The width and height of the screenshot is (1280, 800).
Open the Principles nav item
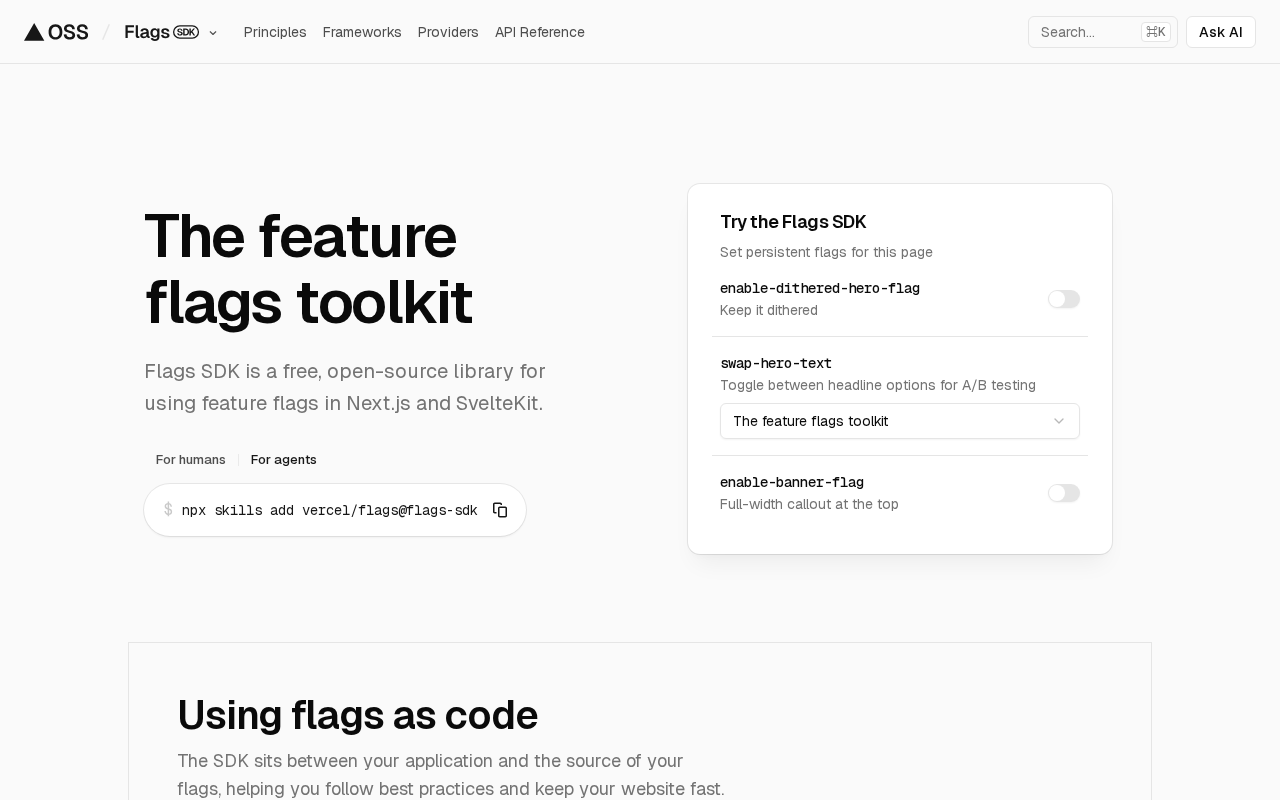(x=275, y=32)
